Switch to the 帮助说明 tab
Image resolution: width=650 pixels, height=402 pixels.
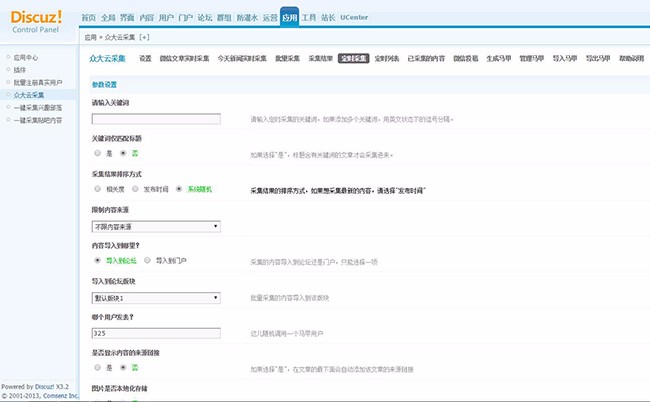[631, 58]
